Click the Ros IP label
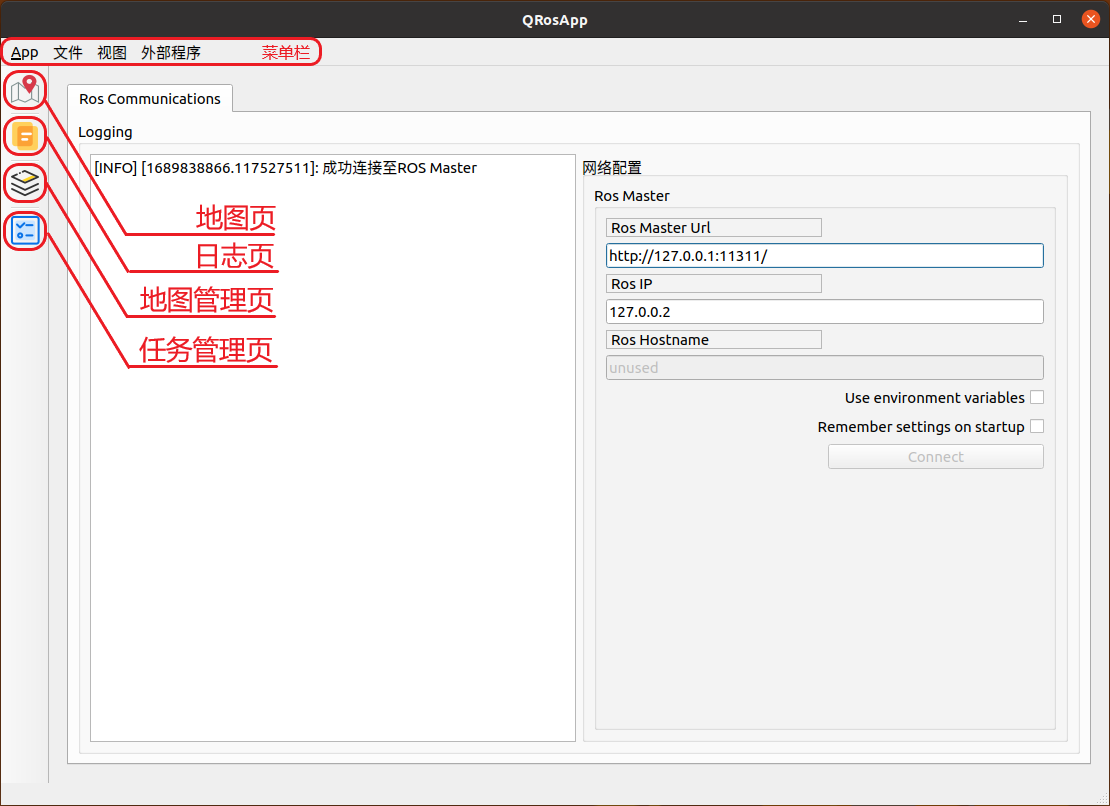 (x=714, y=284)
